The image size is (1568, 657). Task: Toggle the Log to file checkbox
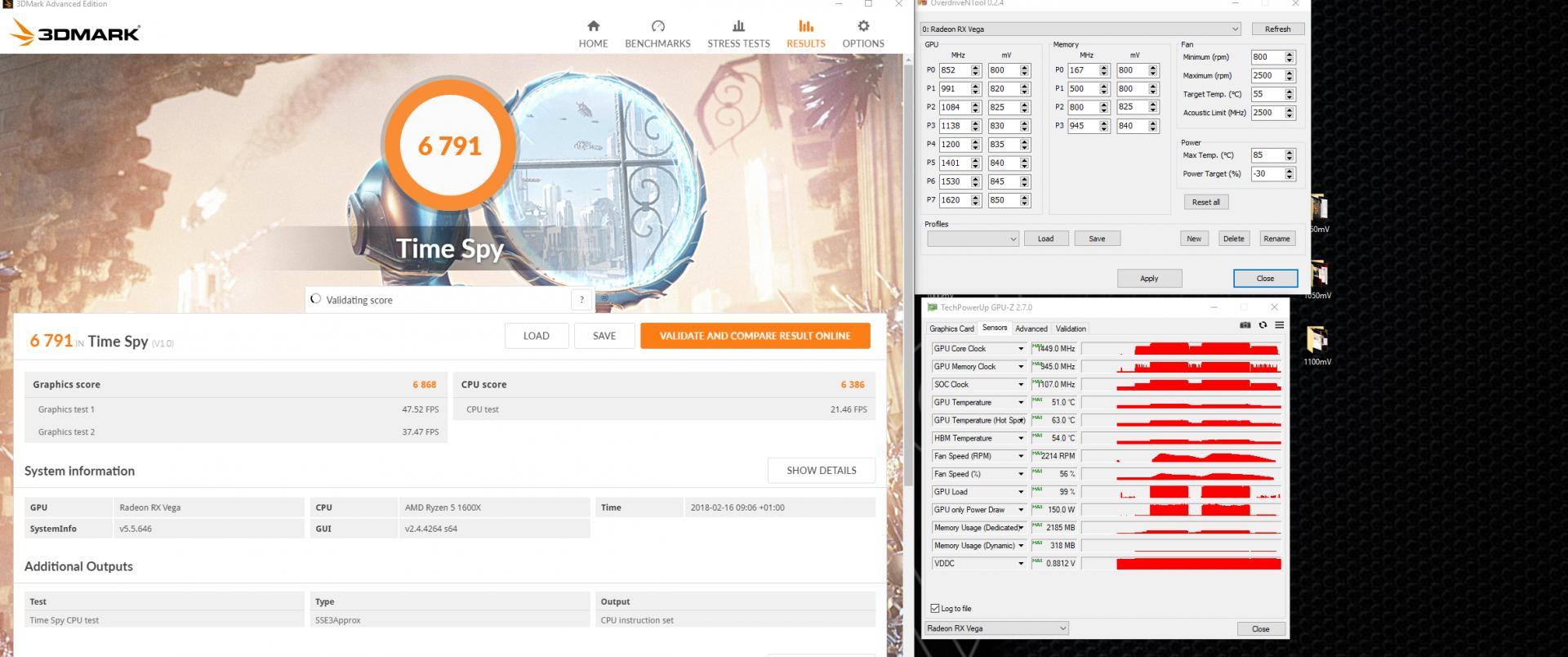[935, 608]
